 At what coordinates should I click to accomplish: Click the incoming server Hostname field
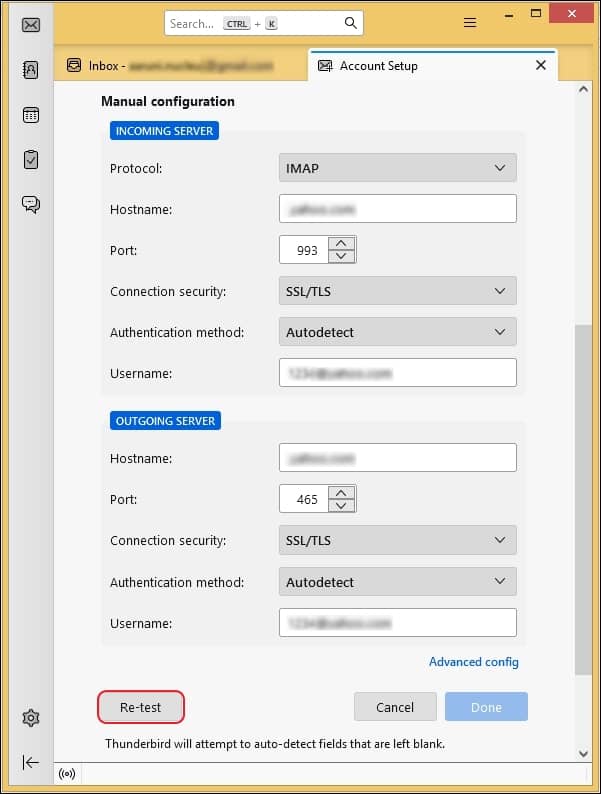pyautogui.click(x=397, y=209)
